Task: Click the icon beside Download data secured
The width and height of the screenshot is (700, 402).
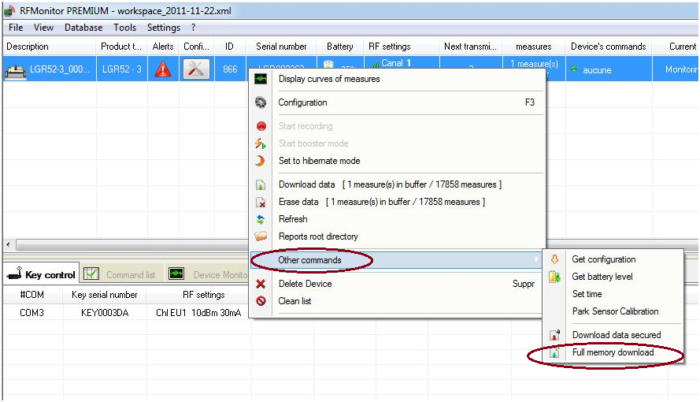Action: click(x=554, y=335)
